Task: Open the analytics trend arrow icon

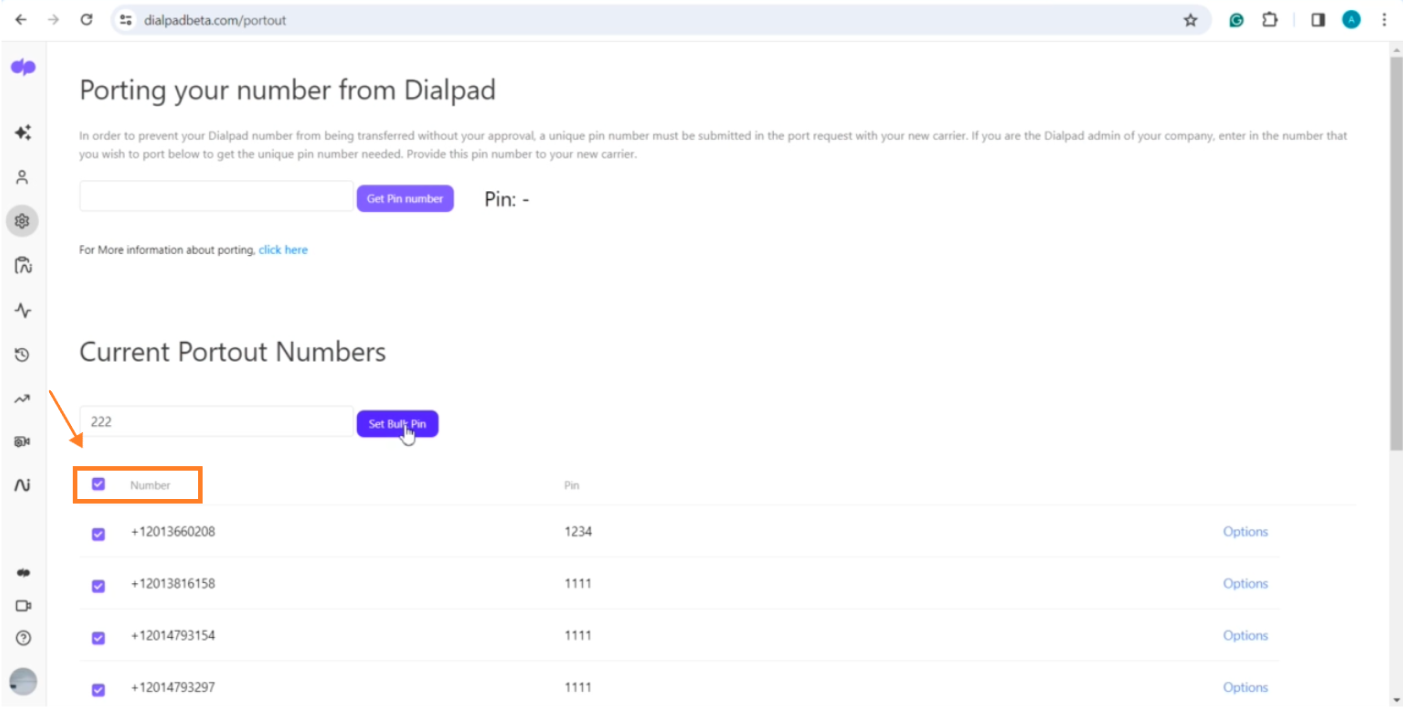Action: [x=22, y=398]
